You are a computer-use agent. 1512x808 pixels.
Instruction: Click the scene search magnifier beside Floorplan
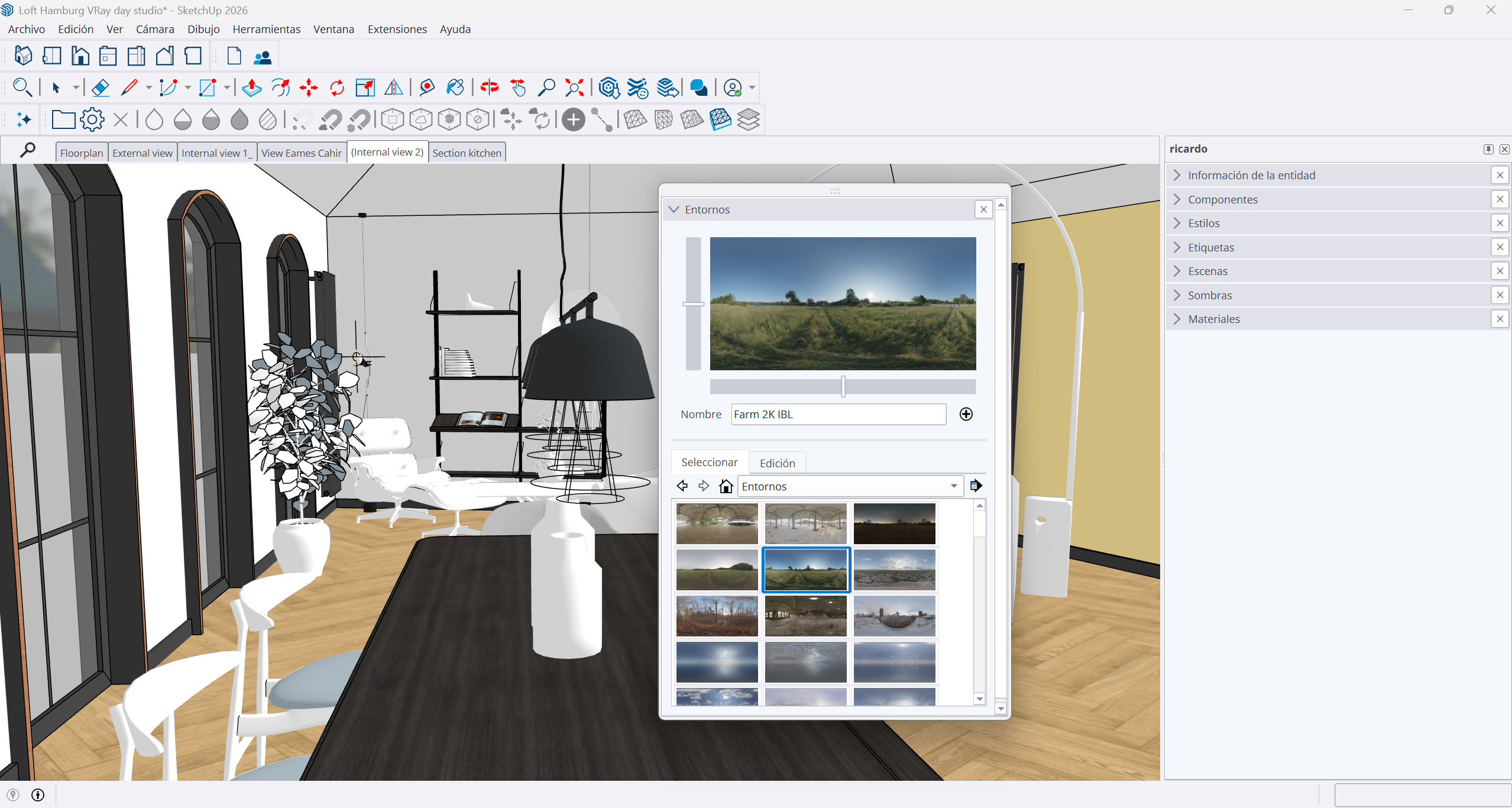27,150
